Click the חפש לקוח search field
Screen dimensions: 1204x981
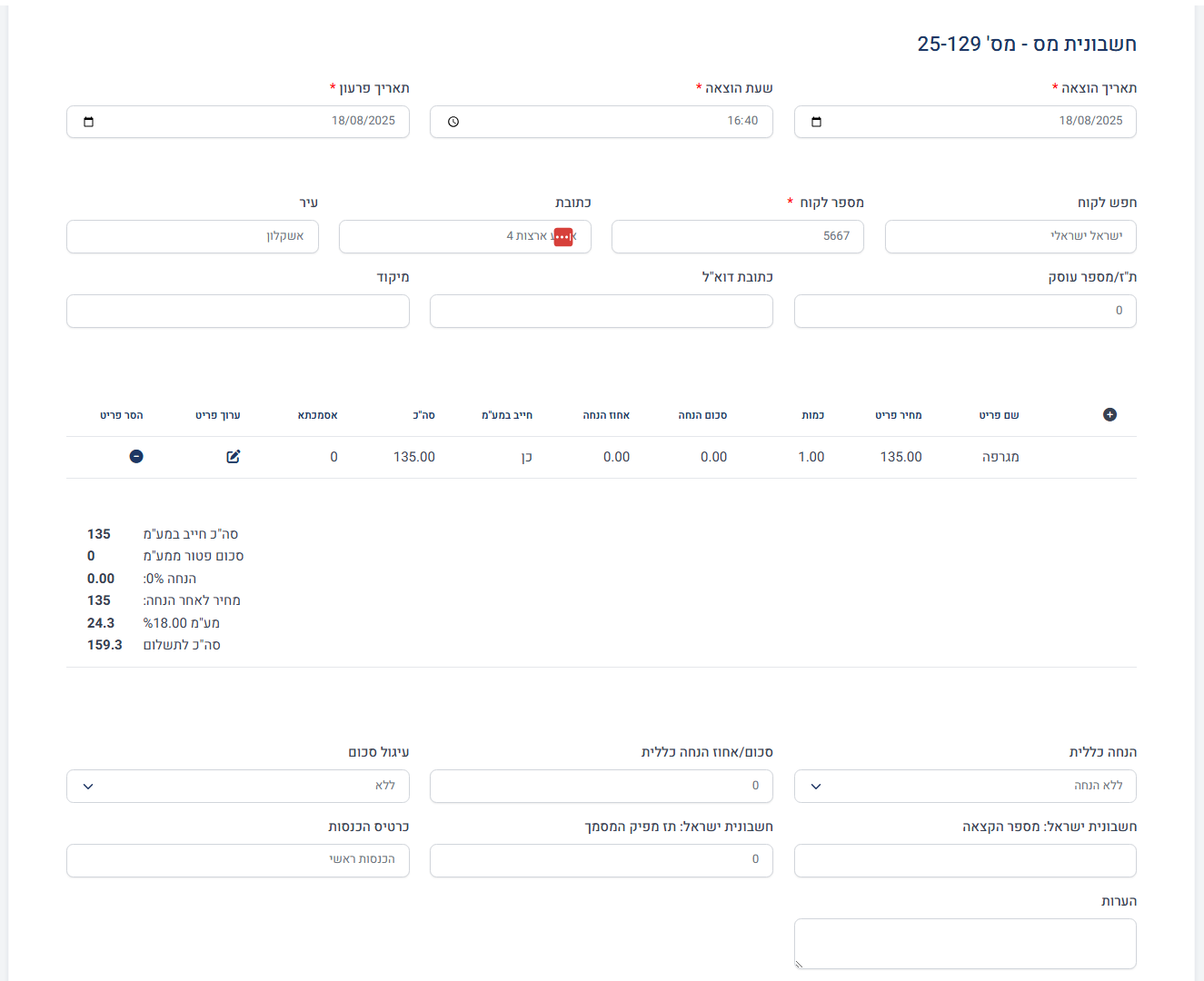click(x=1010, y=236)
